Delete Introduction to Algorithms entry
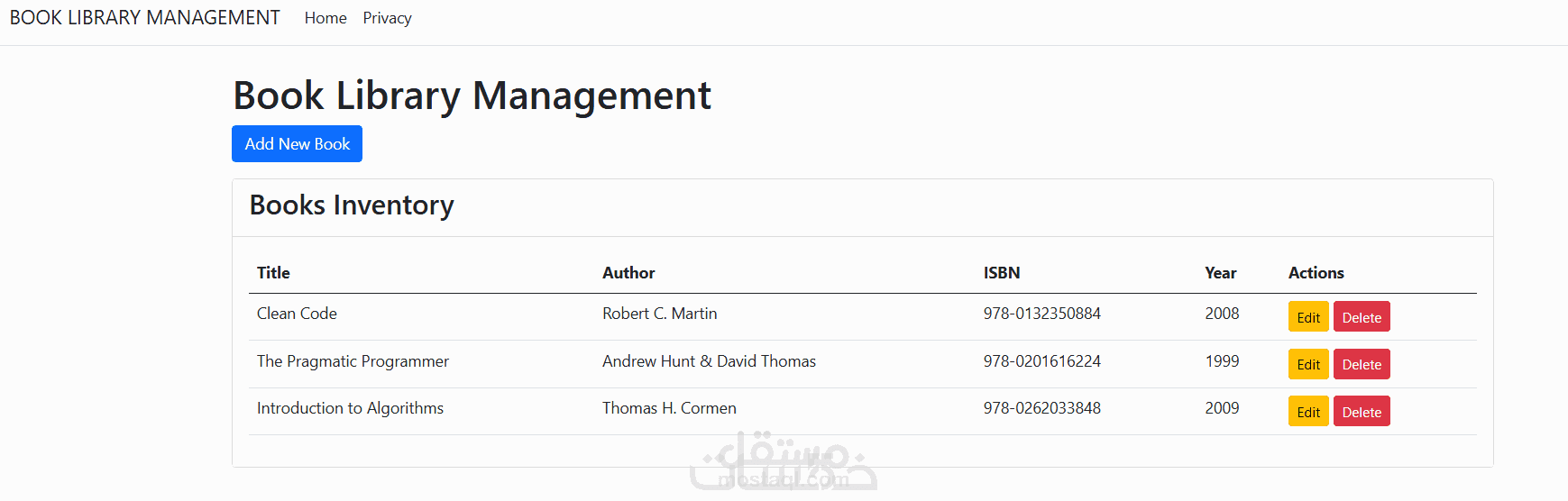 pos(1361,412)
